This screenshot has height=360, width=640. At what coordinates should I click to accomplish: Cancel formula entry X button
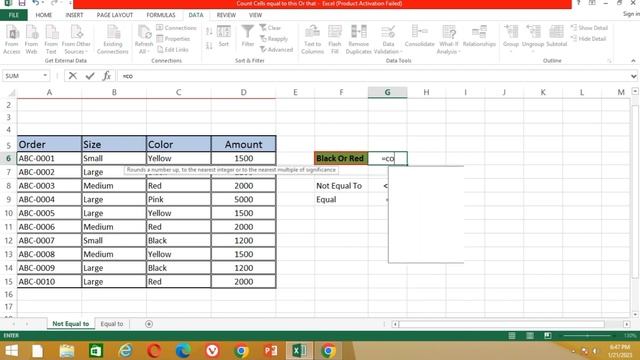(x=73, y=76)
